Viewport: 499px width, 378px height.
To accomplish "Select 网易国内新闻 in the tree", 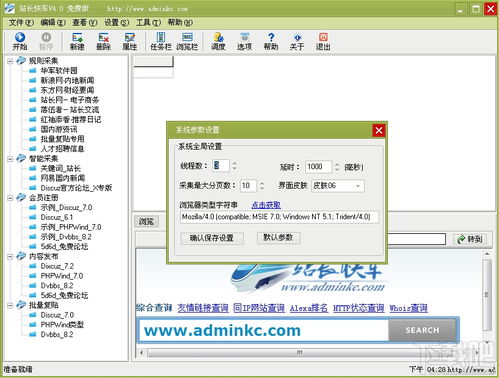I will [63, 178].
